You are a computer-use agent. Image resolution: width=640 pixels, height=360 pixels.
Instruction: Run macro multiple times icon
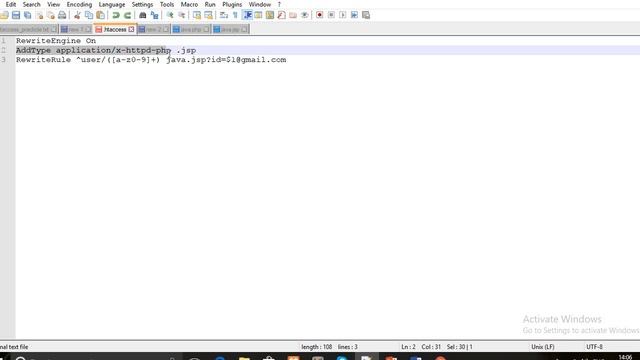pyautogui.click(x=354, y=15)
